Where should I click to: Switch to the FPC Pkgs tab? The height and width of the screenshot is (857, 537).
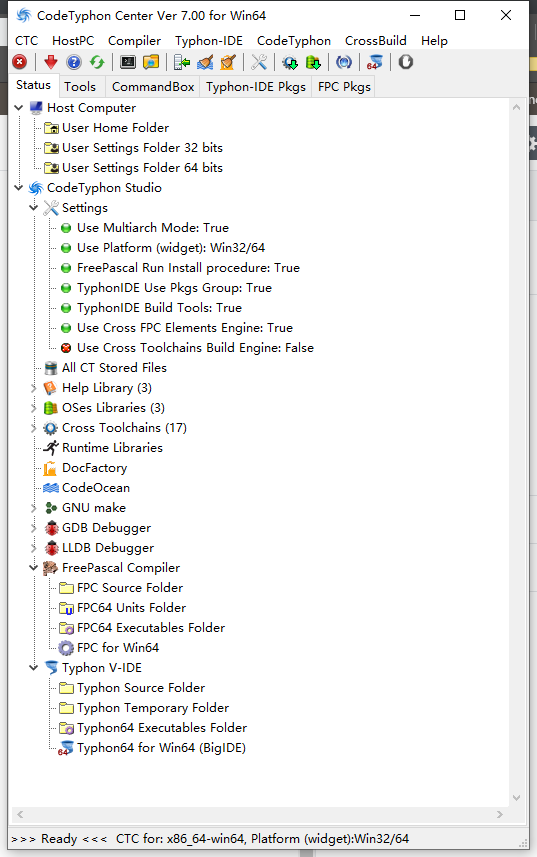344,87
